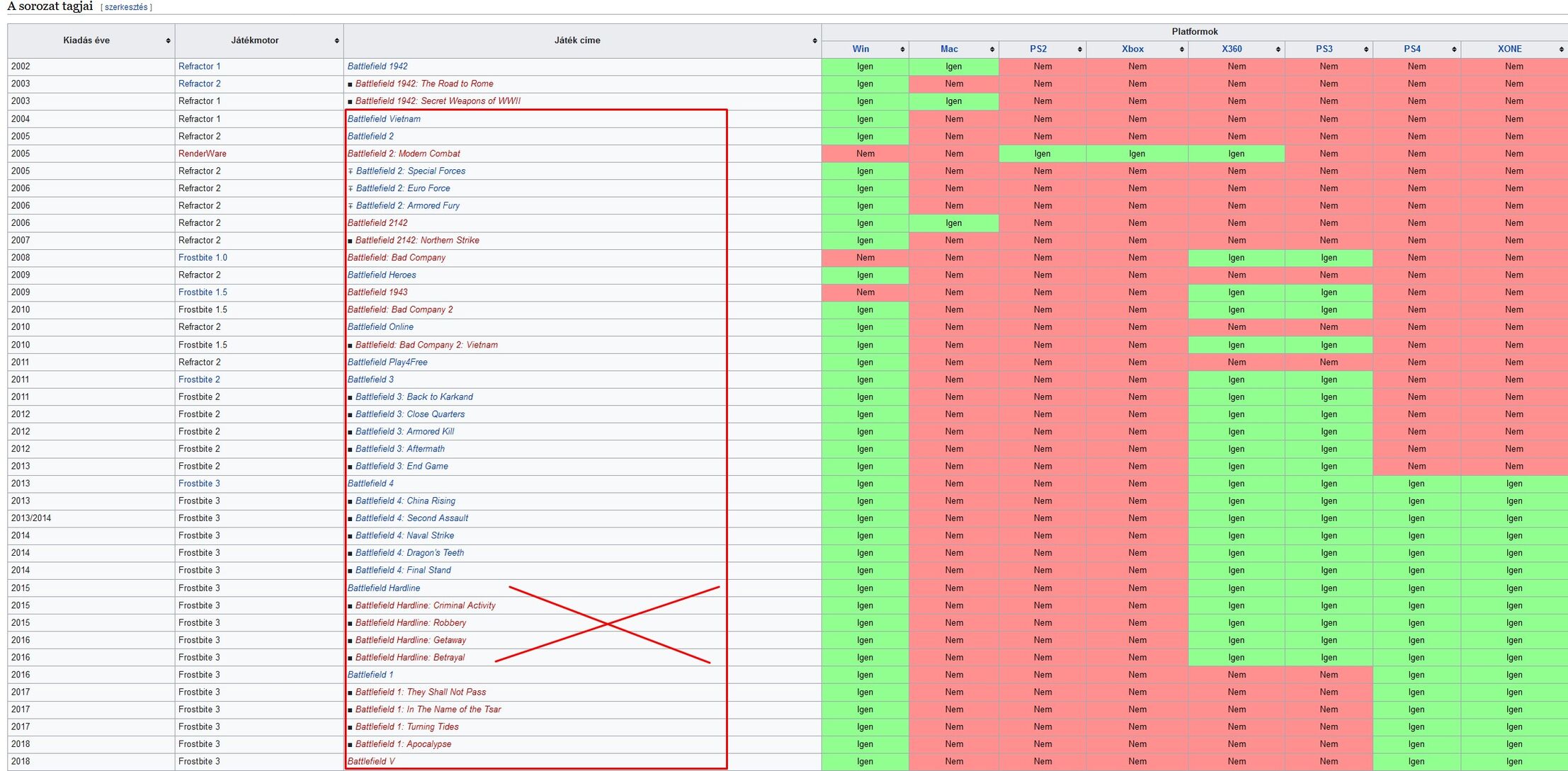
Task: Open the Battlefield 1942 article link
Action: 377,67
